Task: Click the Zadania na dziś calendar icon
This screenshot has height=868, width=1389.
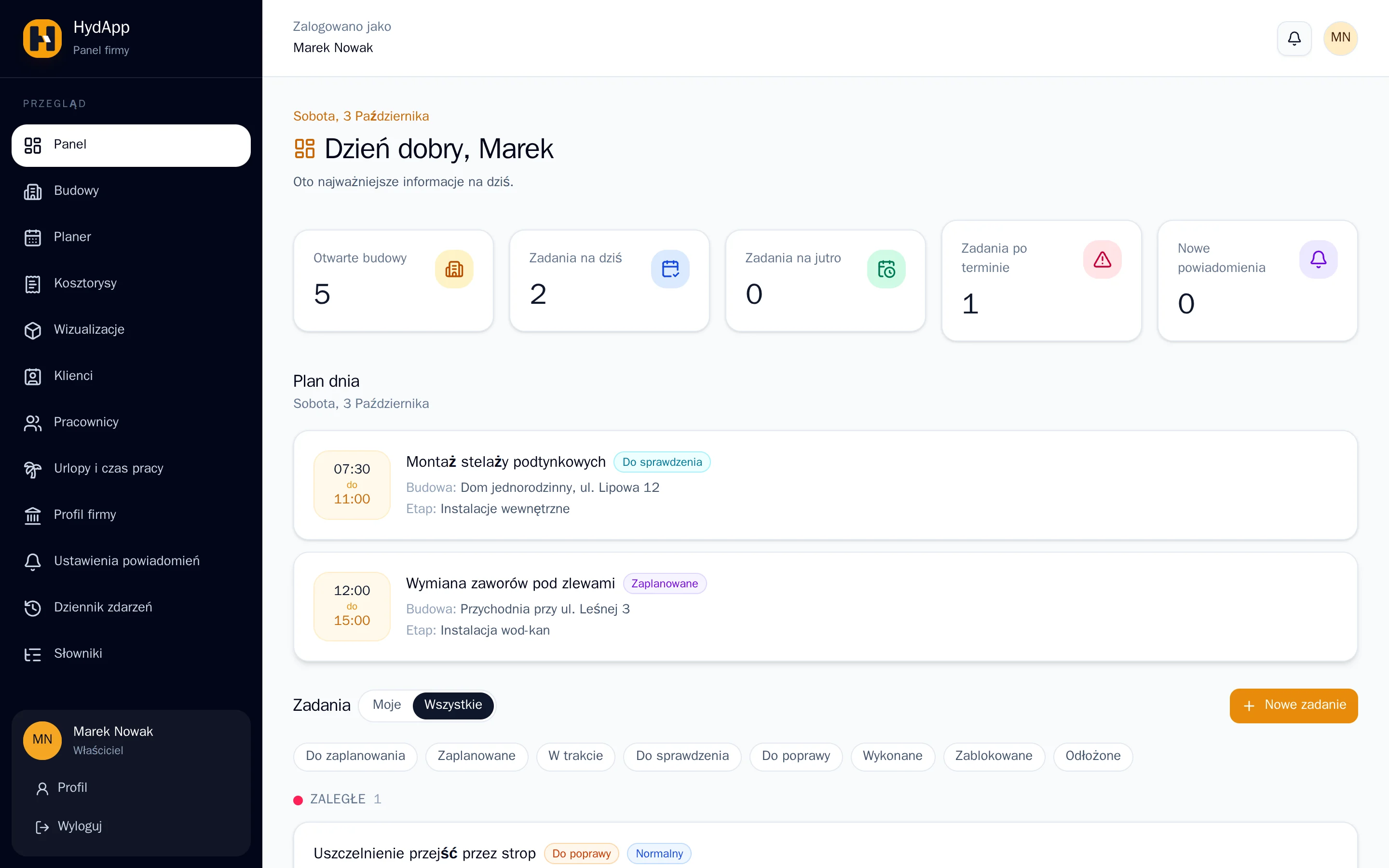Action: point(670,269)
